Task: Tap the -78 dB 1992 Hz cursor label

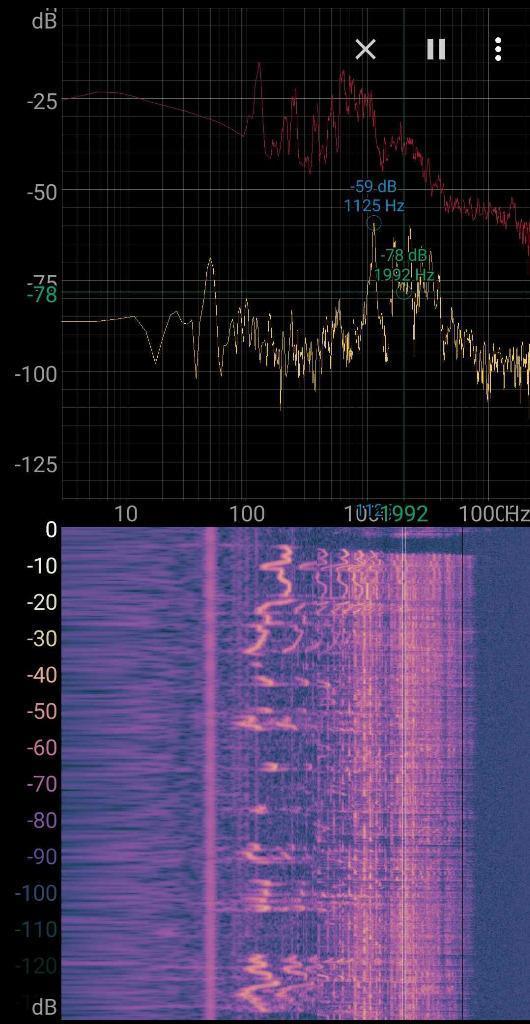Action: click(404, 264)
